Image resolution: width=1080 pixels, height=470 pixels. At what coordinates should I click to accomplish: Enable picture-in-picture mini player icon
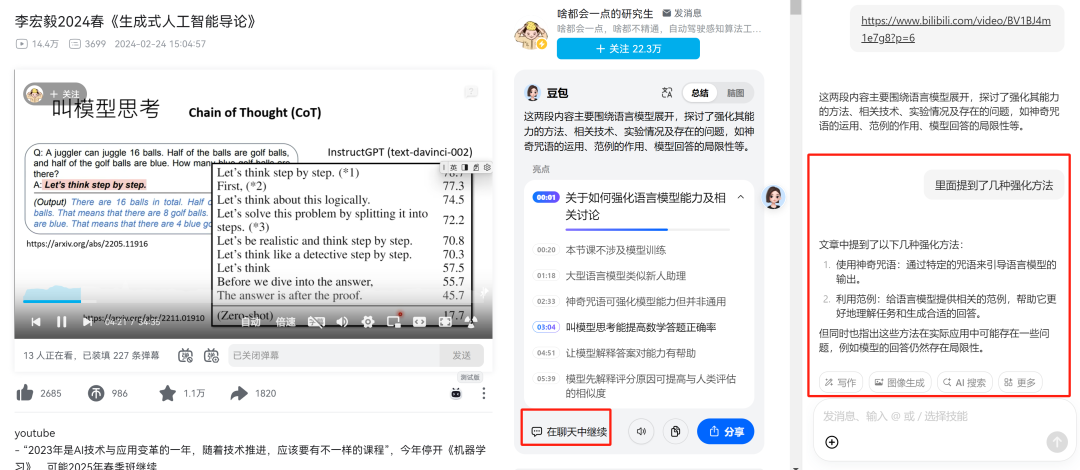click(394, 321)
